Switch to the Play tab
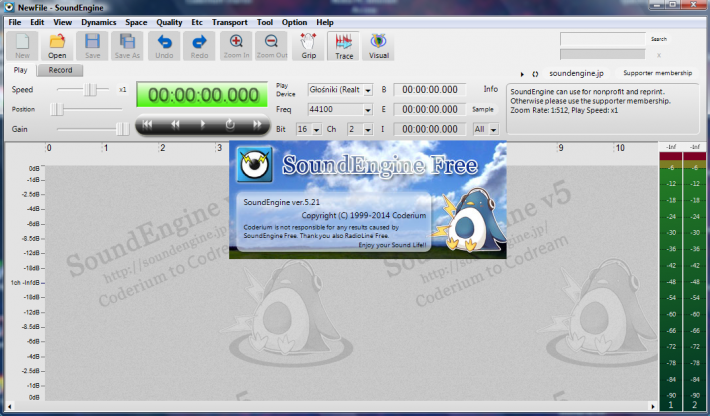The height and width of the screenshot is (416, 710). 20,70
